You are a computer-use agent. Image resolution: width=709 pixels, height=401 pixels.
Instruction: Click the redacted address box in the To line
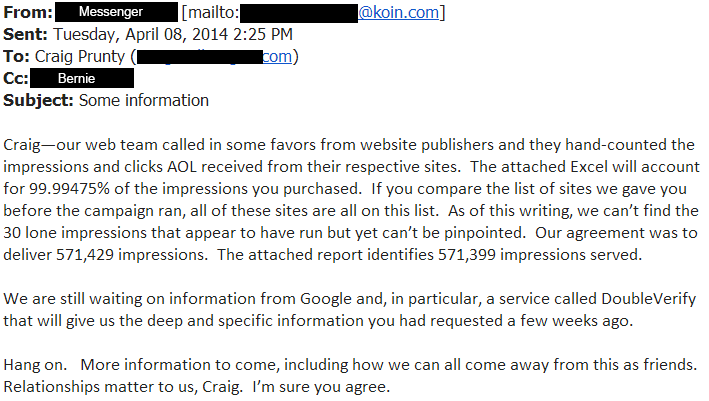pyautogui.click(x=199, y=57)
